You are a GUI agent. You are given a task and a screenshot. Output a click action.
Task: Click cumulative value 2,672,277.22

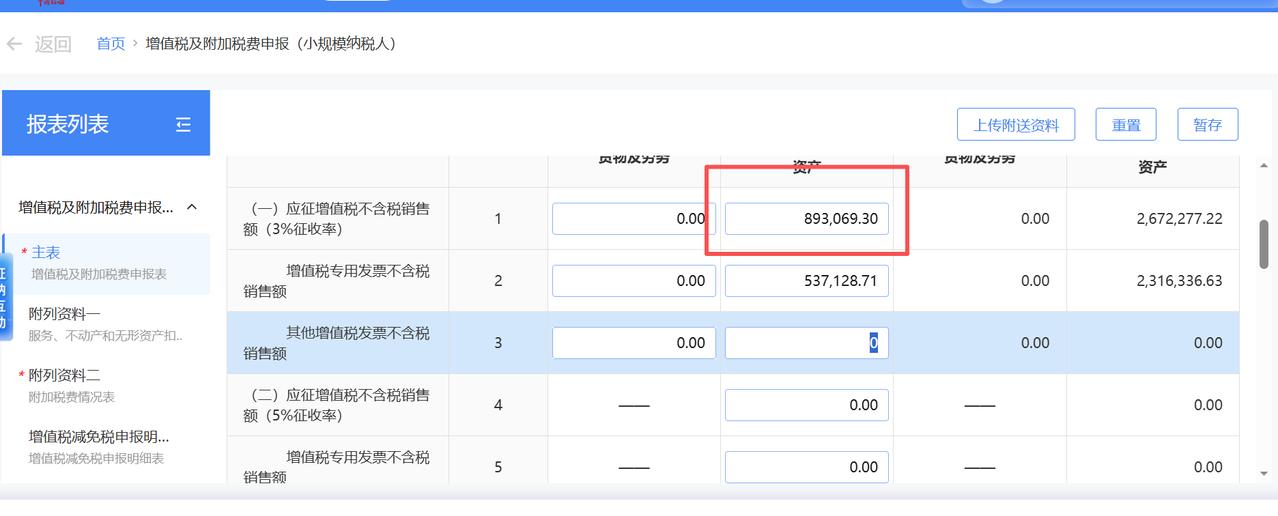tap(1179, 218)
